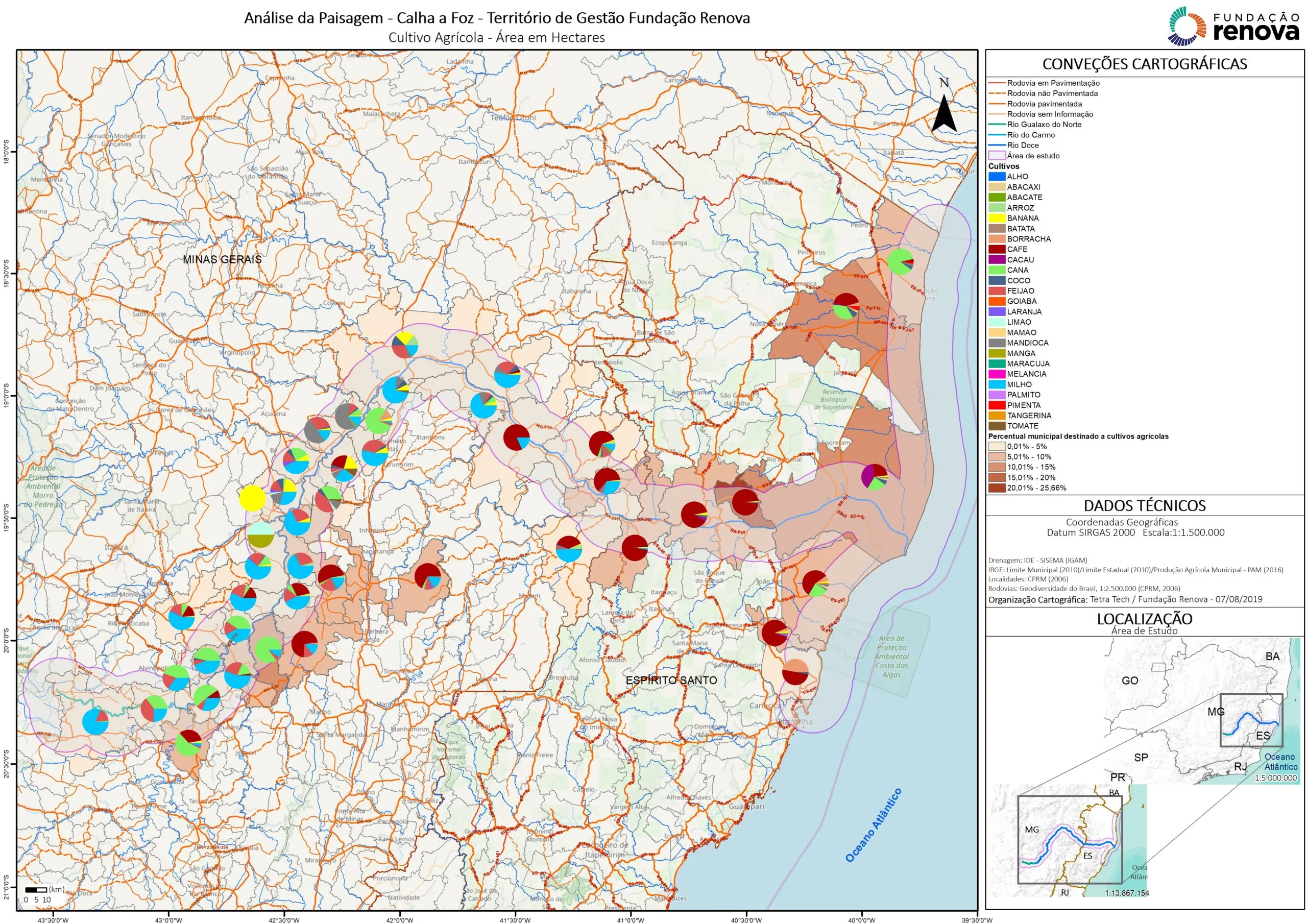Click the northernmost mostly-green cana pie chart
1307x924 pixels.
[900, 261]
